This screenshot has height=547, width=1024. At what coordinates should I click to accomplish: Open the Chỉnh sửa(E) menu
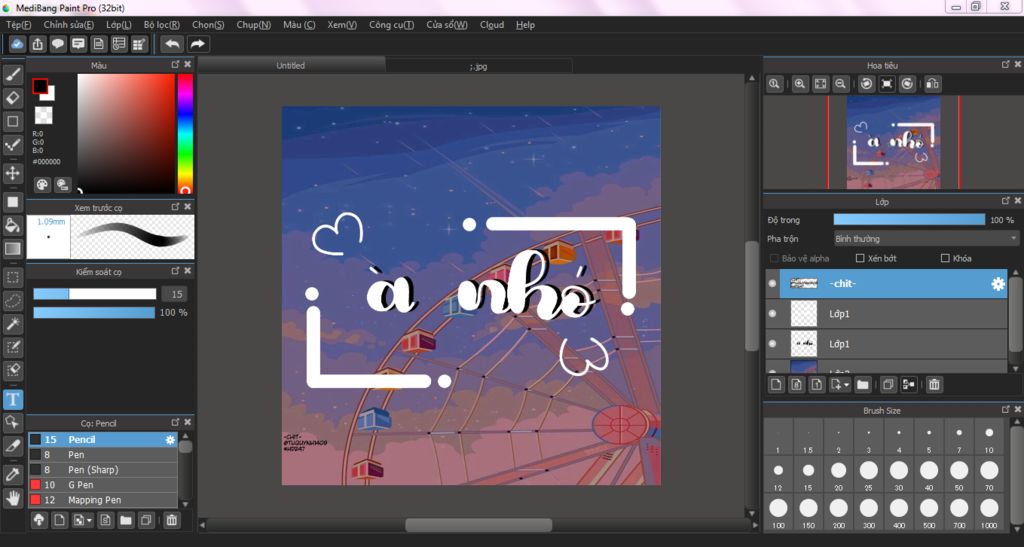click(x=69, y=25)
